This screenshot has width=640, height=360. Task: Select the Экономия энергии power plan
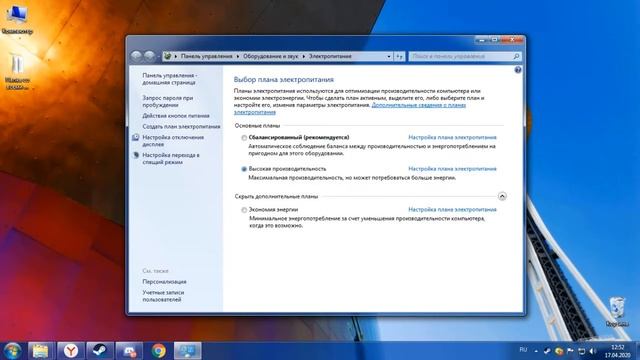tap(244, 210)
